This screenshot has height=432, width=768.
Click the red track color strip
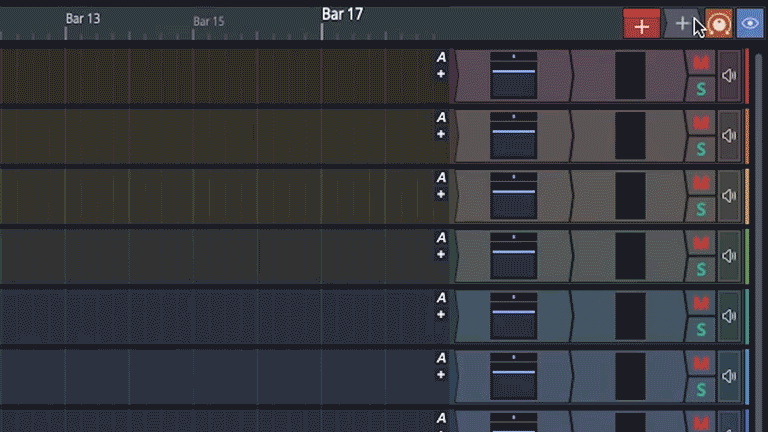[x=747, y=76]
